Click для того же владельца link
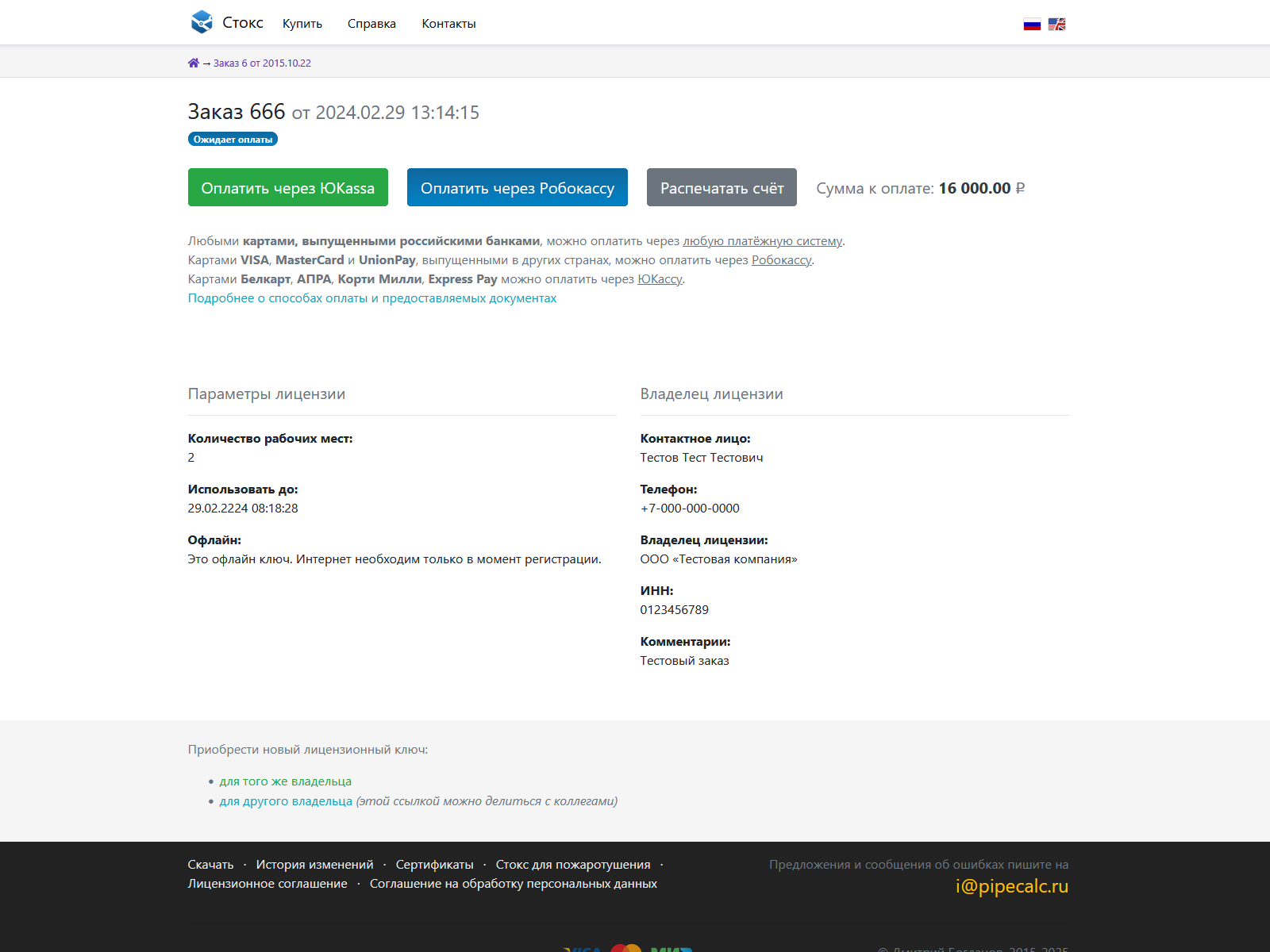Viewport: 1270px width, 952px height. (285, 781)
